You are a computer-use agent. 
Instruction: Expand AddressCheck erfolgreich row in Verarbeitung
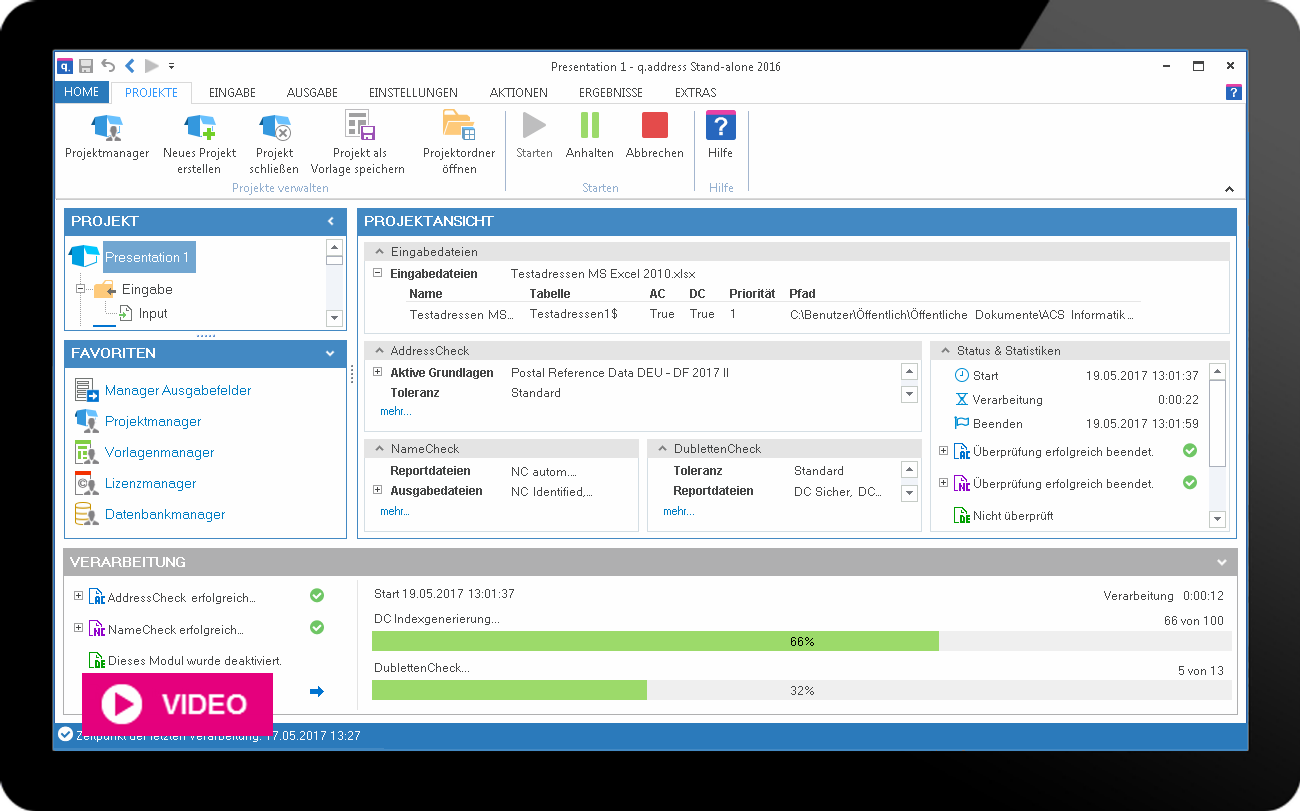[x=79, y=596]
